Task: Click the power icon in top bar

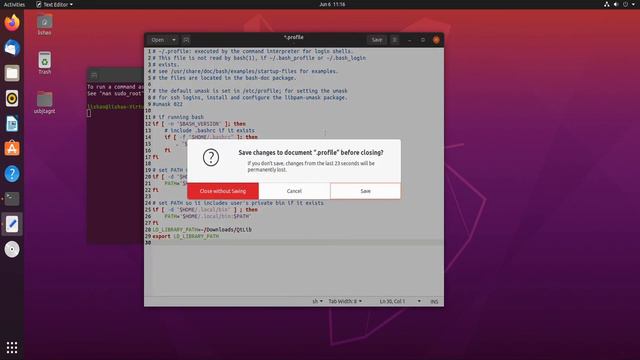Action: tap(625, 4)
